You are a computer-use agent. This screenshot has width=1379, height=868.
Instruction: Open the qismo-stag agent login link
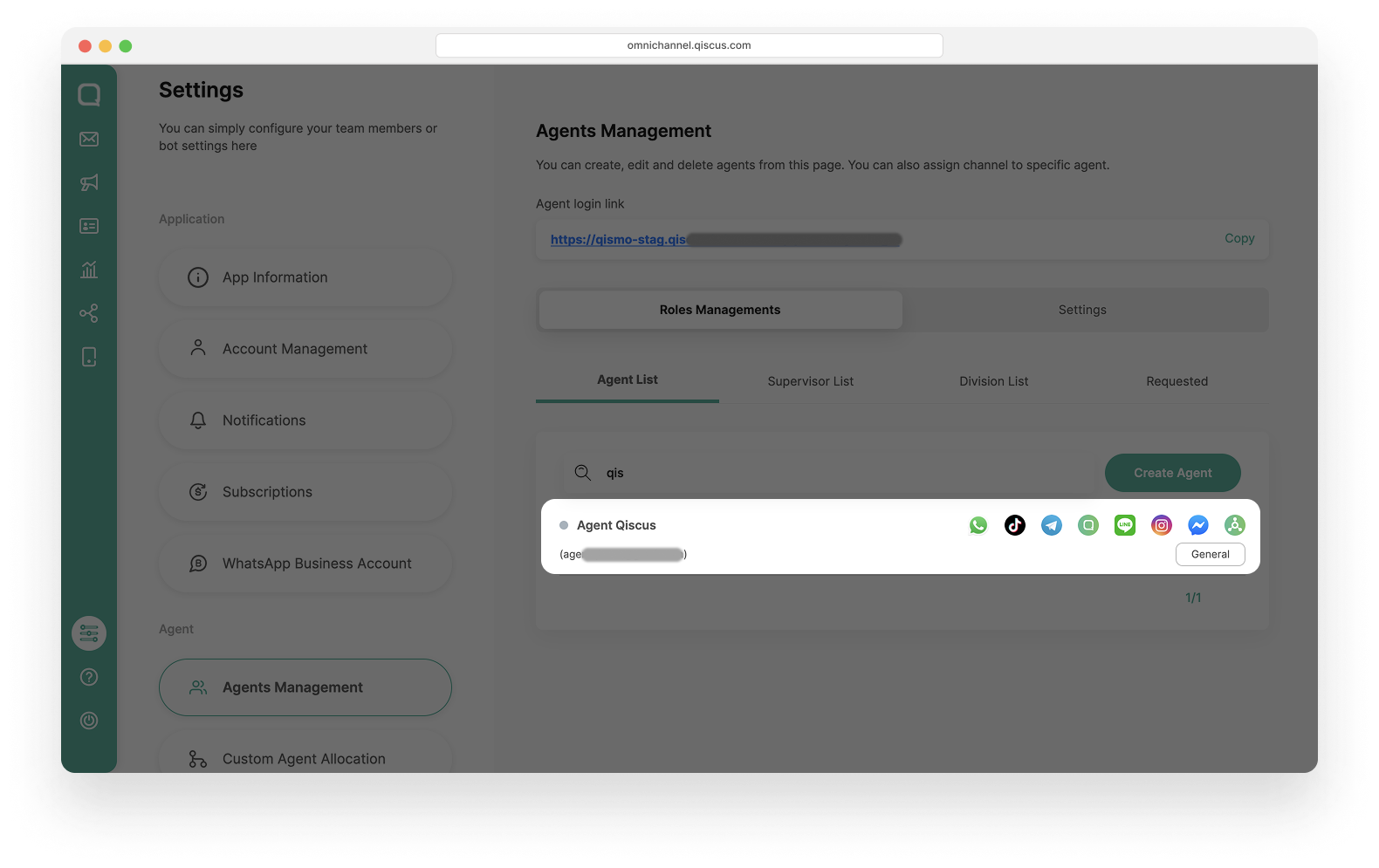click(726, 239)
